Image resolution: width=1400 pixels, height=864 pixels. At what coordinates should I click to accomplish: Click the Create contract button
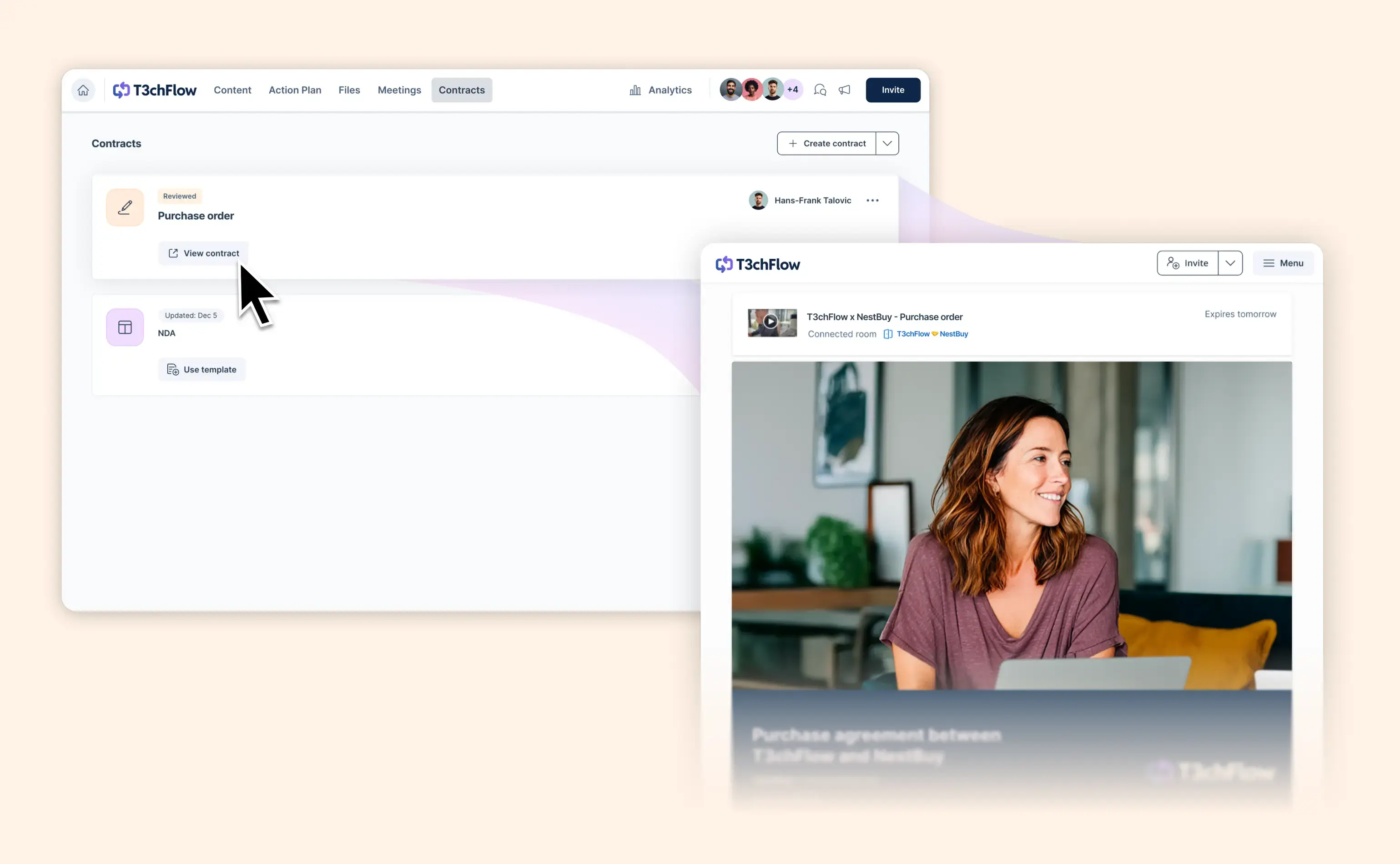pos(827,143)
